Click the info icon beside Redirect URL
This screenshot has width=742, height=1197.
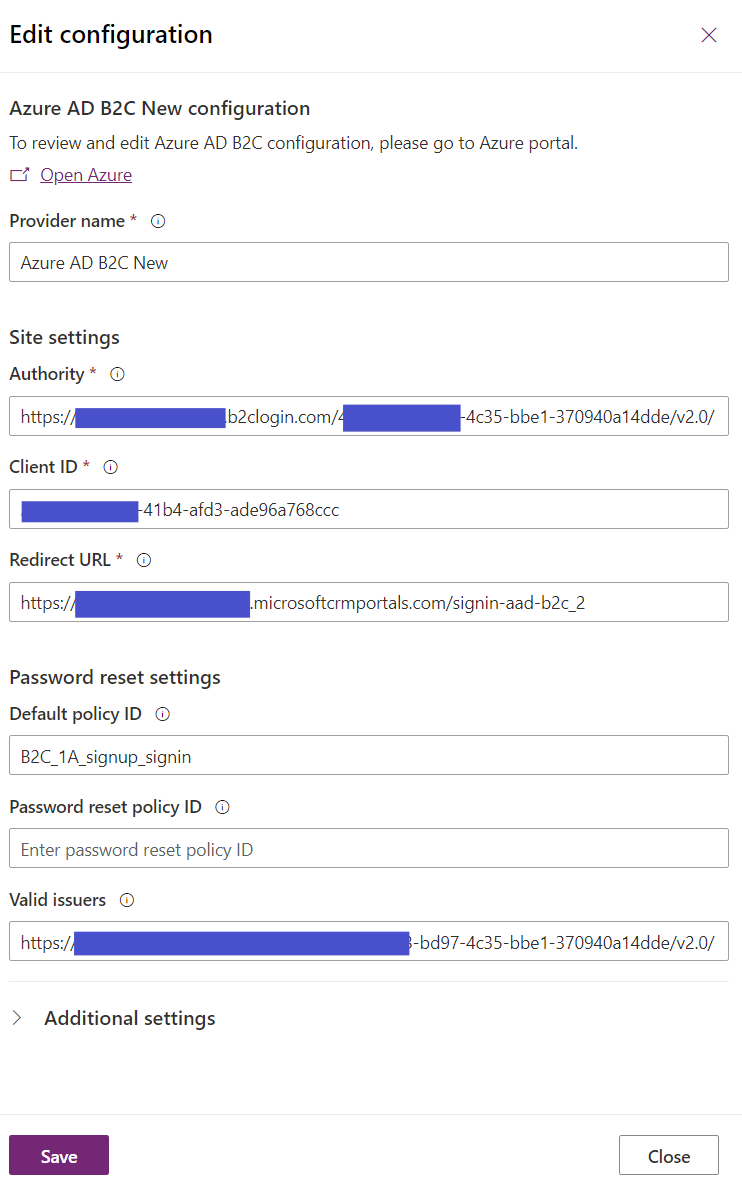pos(144,560)
